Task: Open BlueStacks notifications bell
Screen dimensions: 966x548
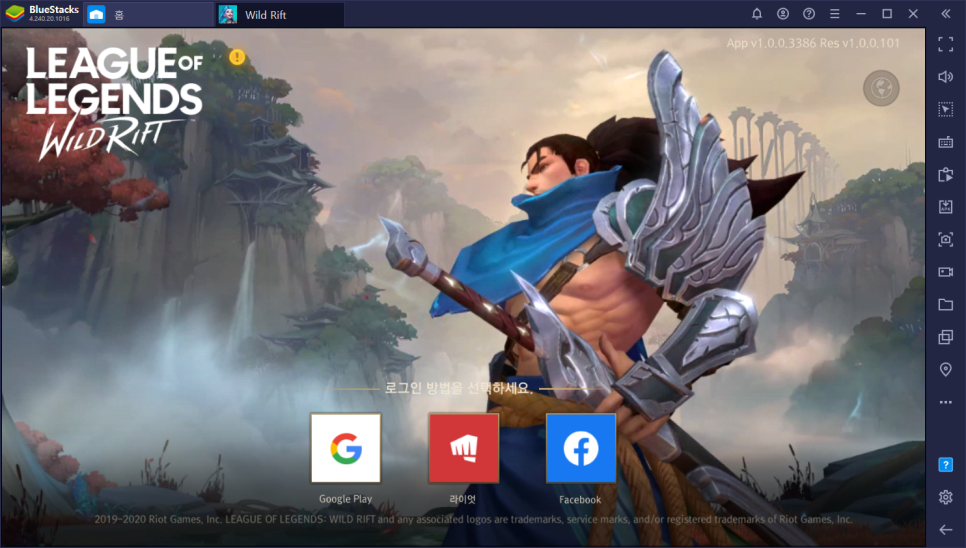Action: pyautogui.click(x=757, y=14)
